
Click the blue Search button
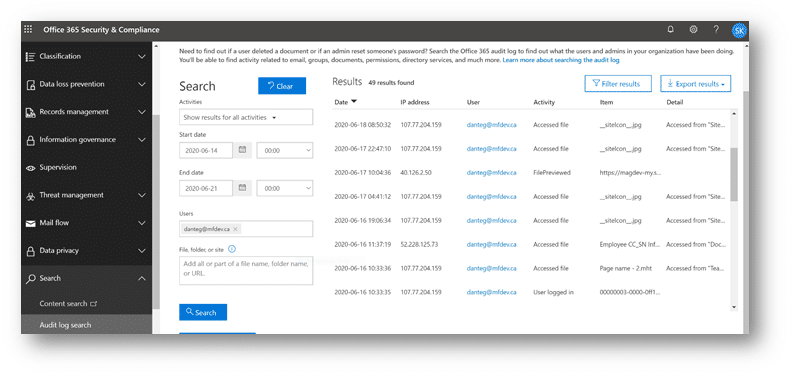pyautogui.click(x=203, y=312)
